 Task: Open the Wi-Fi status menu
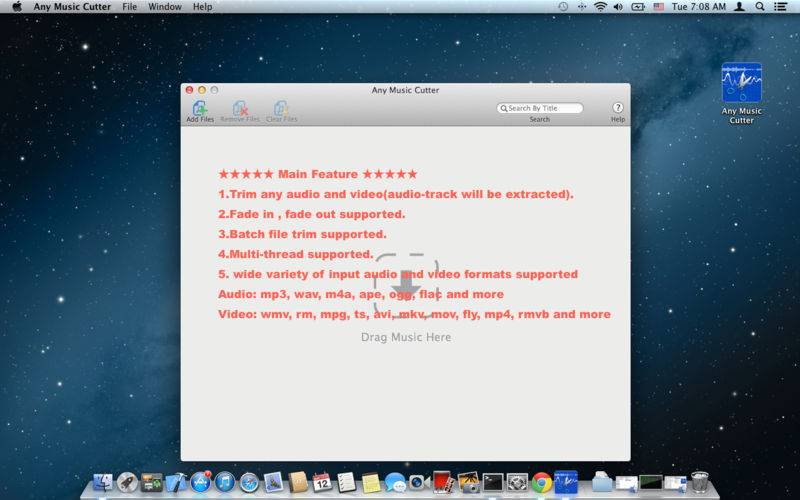click(601, 7)
